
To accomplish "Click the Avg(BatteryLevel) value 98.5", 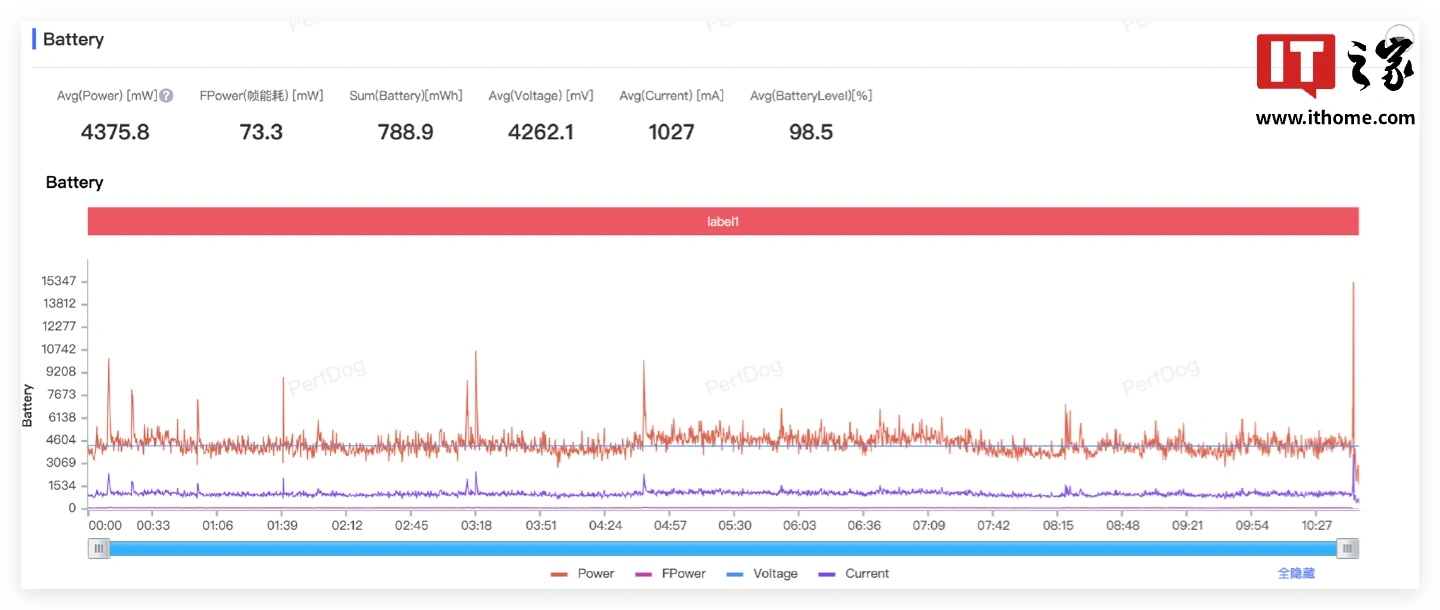I will tap(810, 132).
